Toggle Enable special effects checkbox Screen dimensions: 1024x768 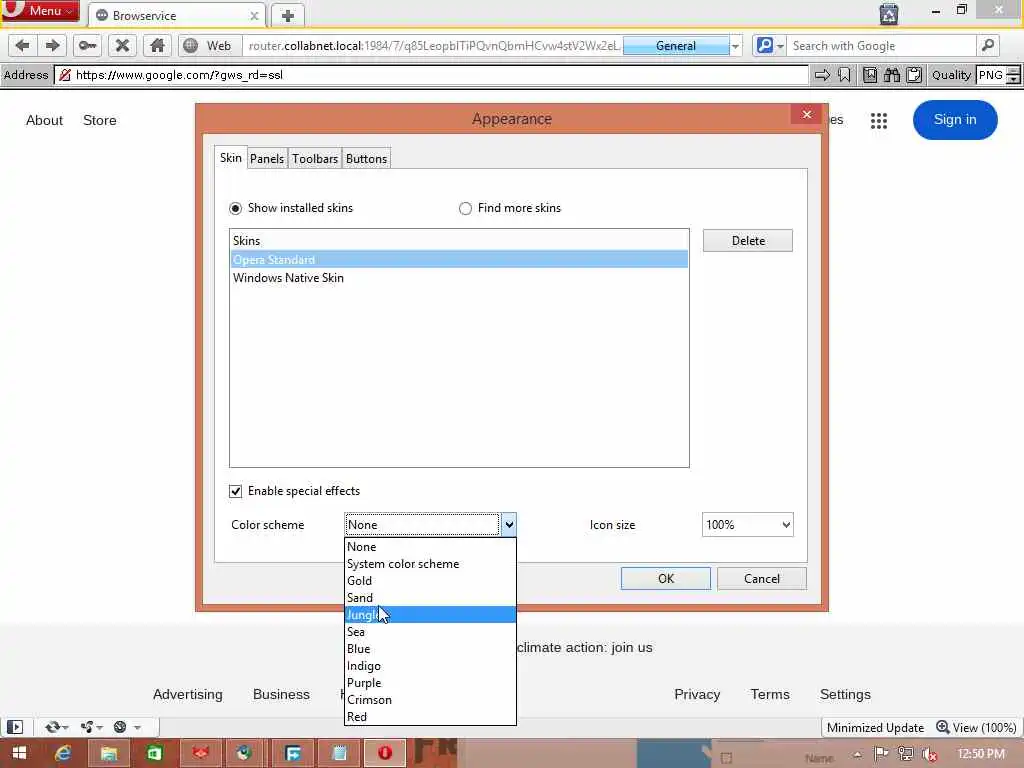[x=235, y=491]
